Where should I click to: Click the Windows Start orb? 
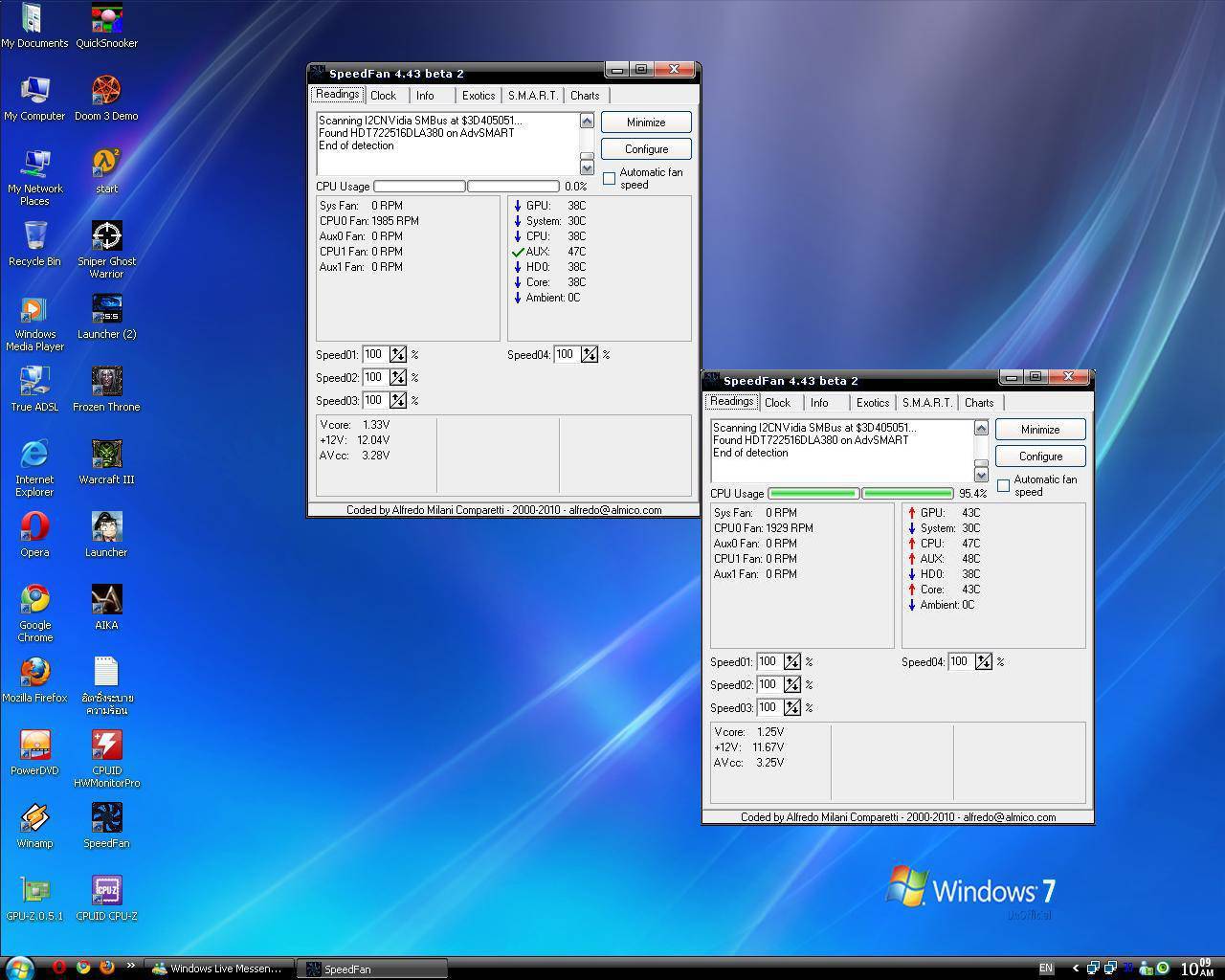[x=19, y=968]
